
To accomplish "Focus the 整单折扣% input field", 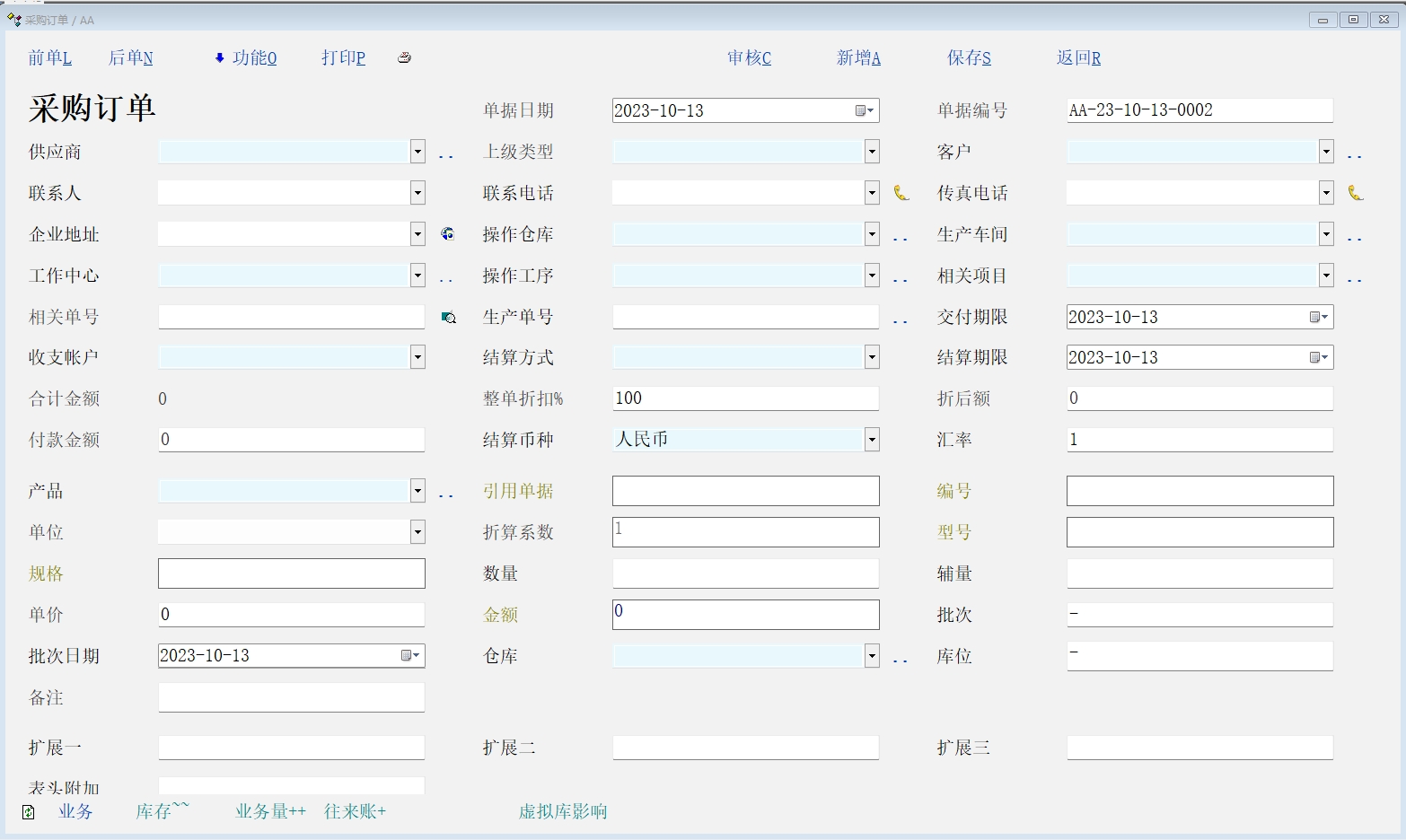I will coord(745,398).
